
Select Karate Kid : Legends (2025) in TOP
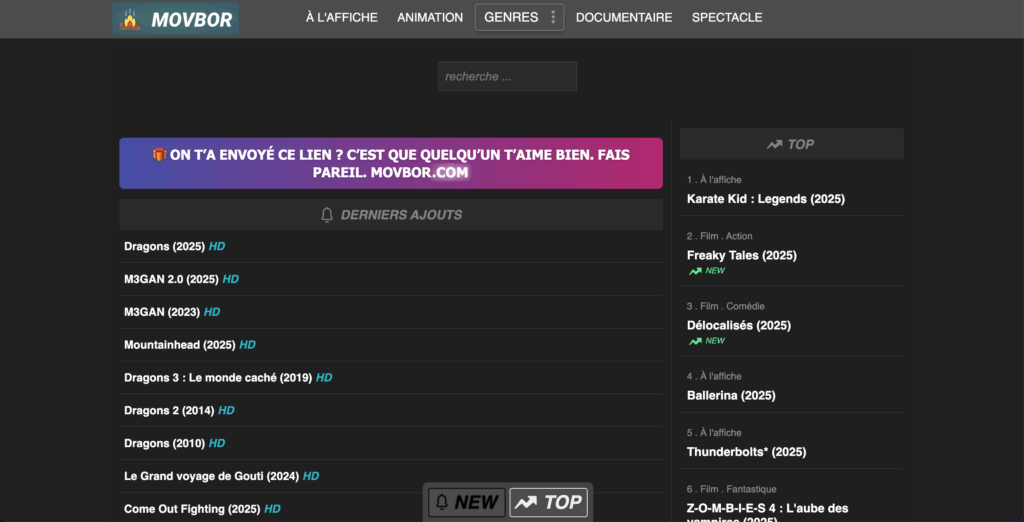pos(765,199)
